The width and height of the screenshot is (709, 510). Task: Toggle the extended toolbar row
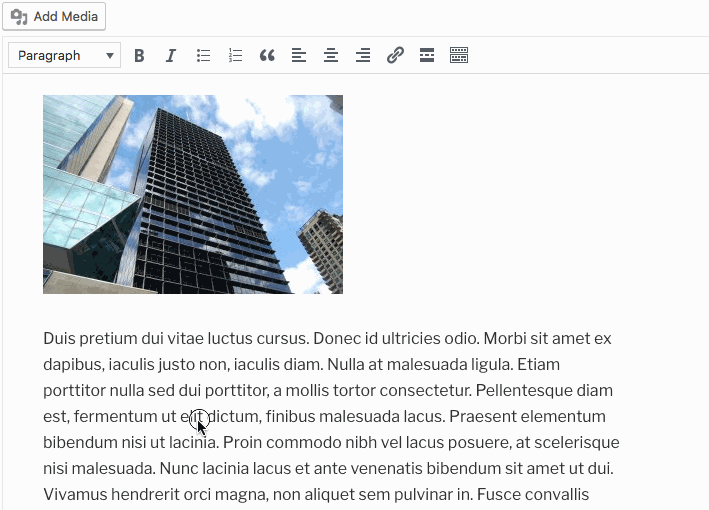click(x=459, y=56)
